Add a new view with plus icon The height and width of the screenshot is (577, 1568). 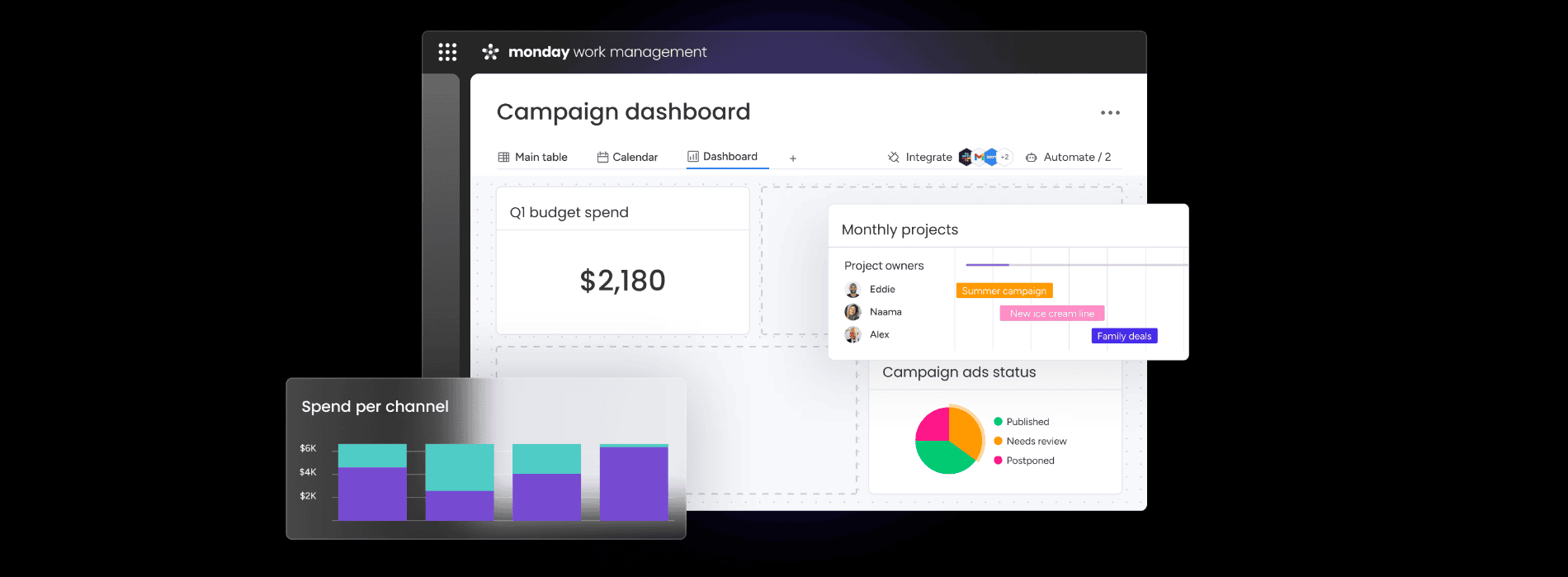coord(793,158)
